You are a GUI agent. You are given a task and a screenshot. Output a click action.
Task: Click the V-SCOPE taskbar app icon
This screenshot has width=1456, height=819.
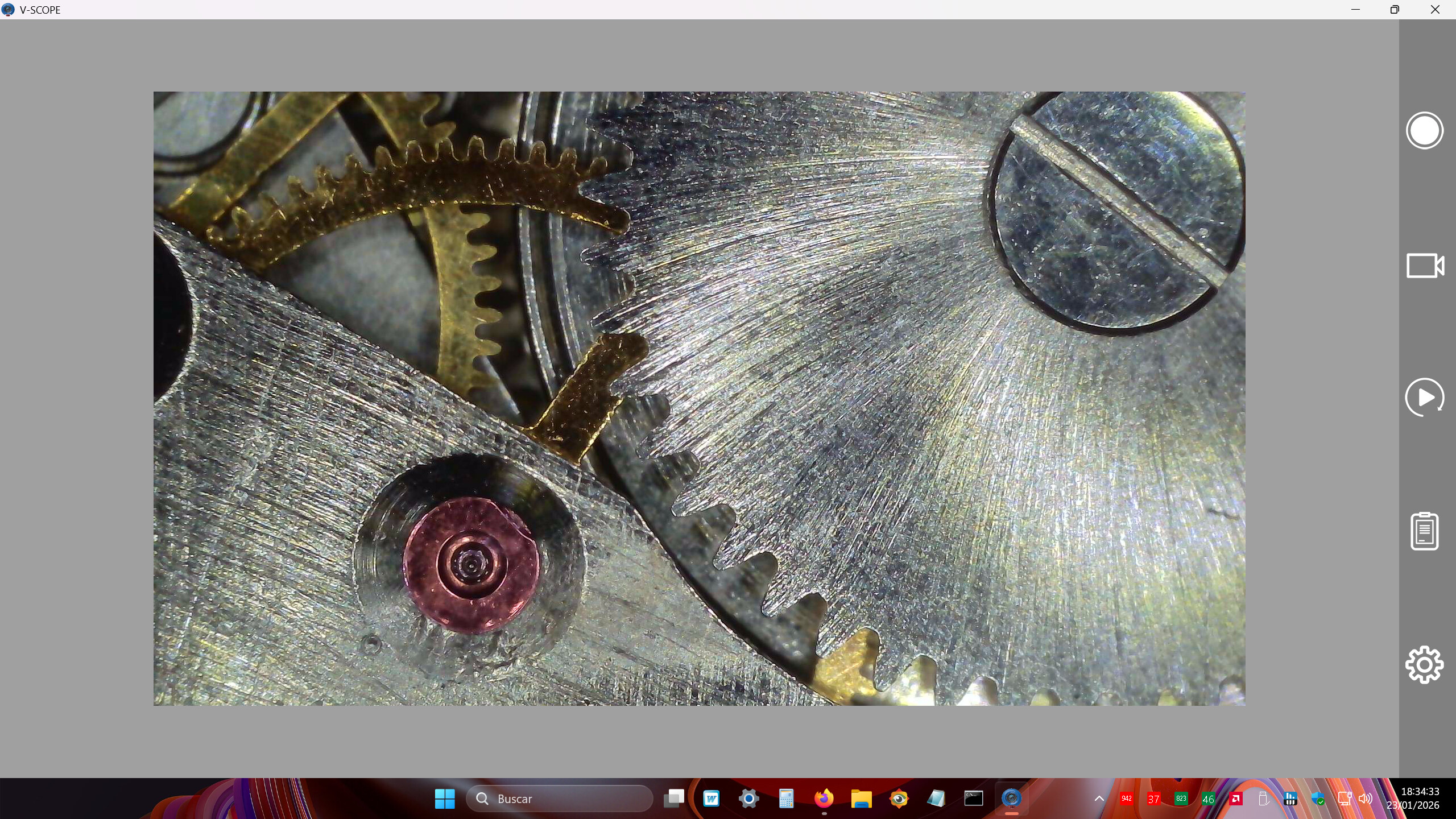[1011, 799]
